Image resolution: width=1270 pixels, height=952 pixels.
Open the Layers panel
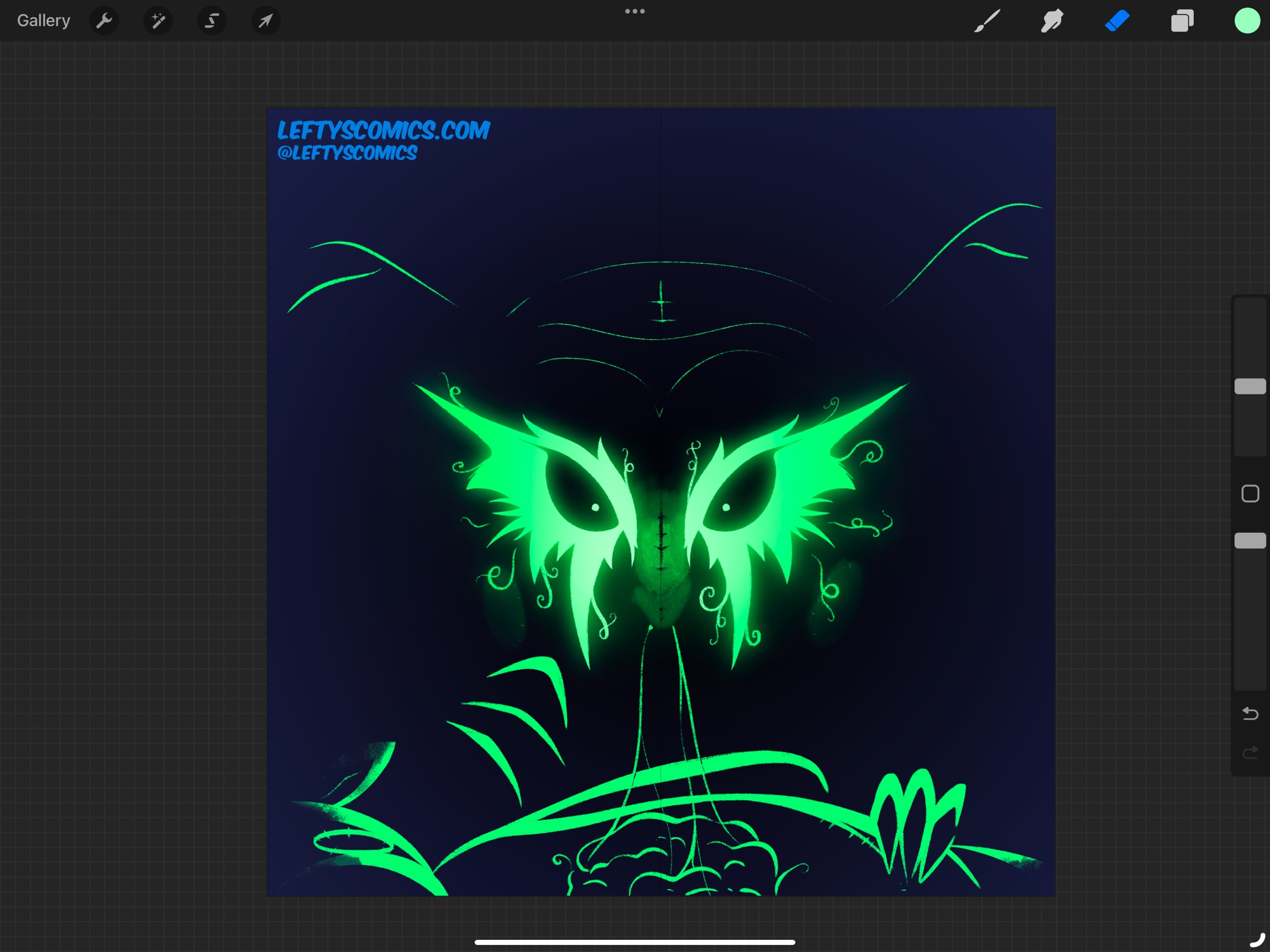[1182, 21]
